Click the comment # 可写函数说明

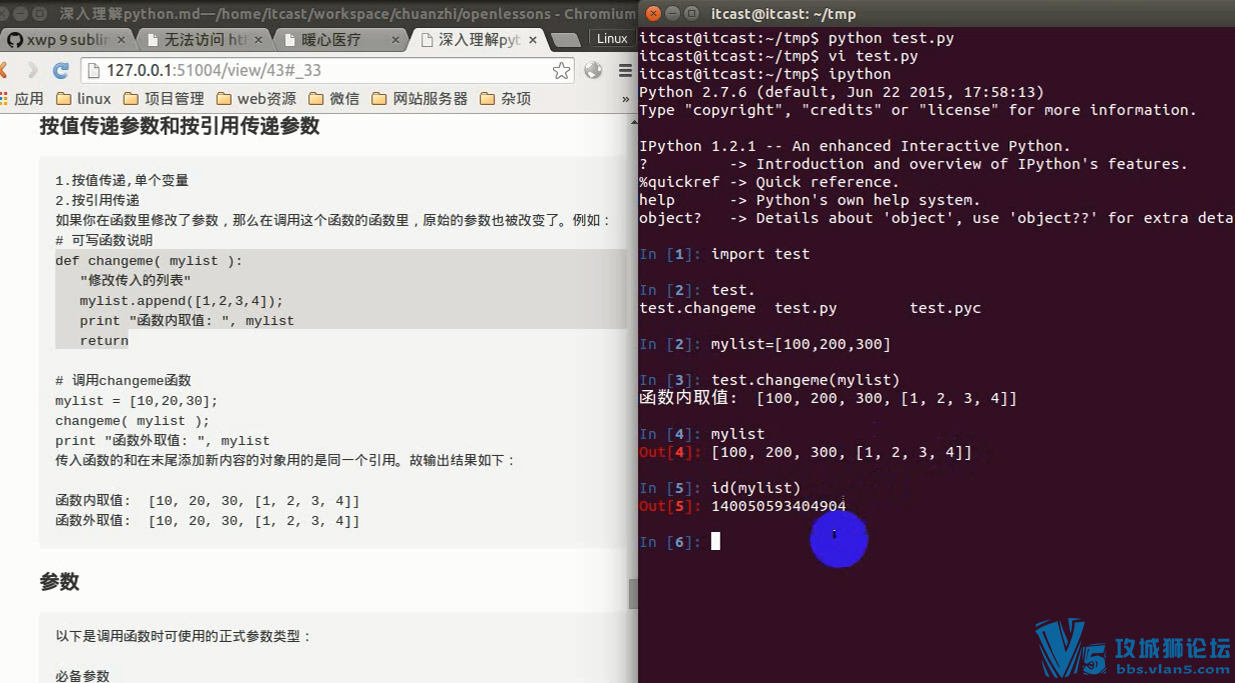104,241
